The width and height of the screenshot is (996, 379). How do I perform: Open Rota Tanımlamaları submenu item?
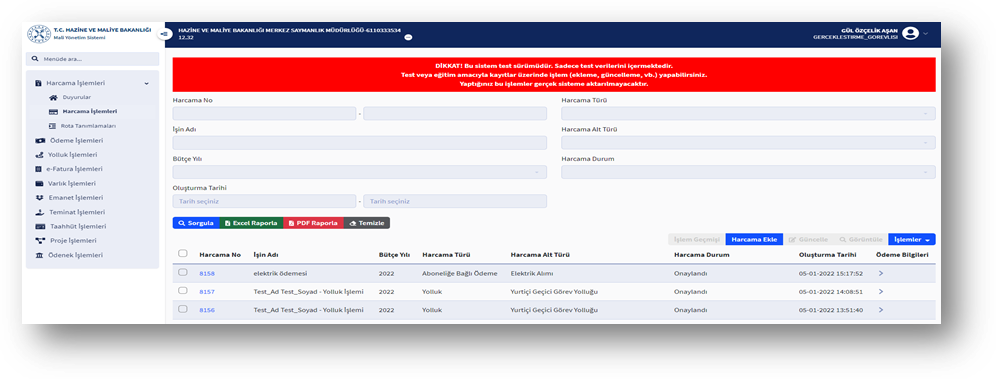(88, 126)
